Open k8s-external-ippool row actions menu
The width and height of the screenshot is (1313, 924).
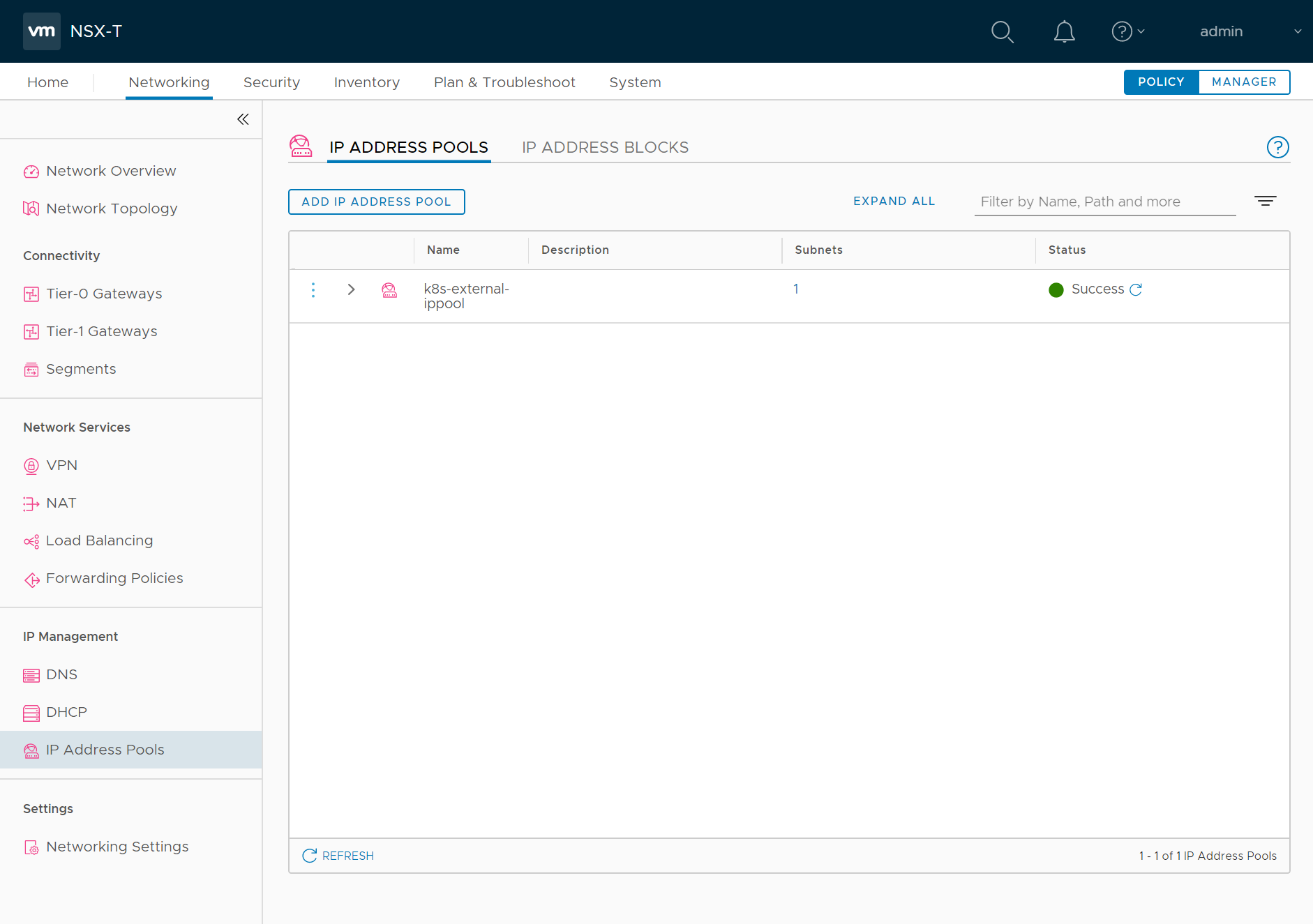click(313, 290)
